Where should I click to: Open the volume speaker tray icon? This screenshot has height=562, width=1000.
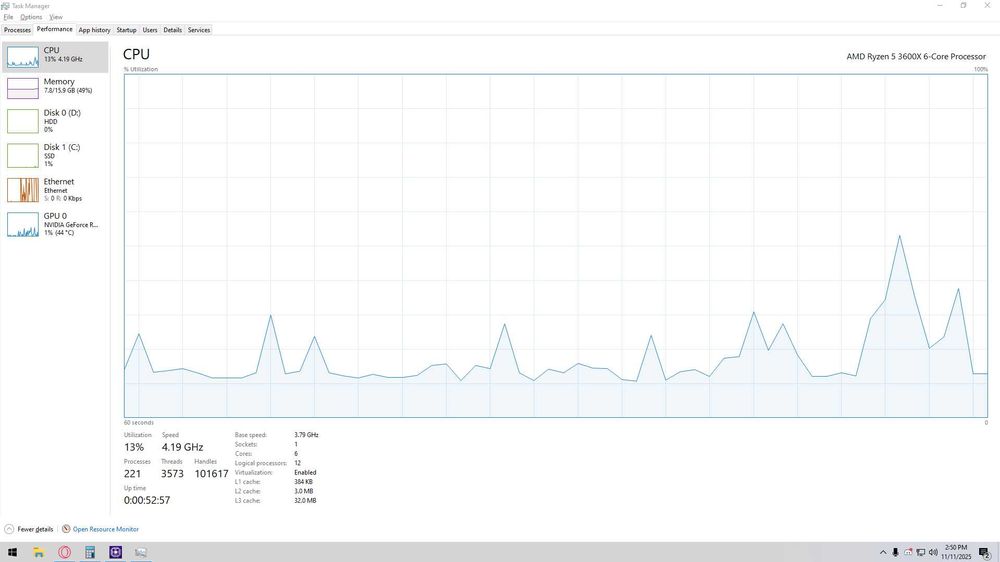tap(933, 552)
